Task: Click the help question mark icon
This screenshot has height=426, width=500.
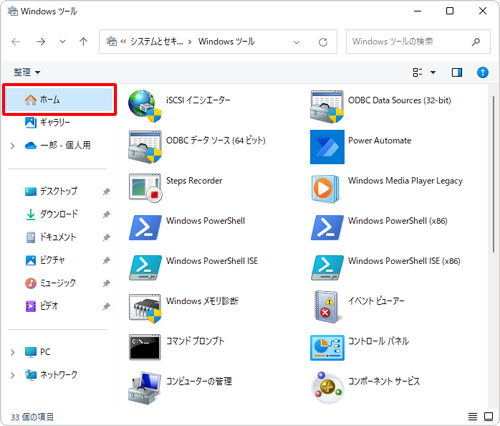Action: tap(482, 72)
